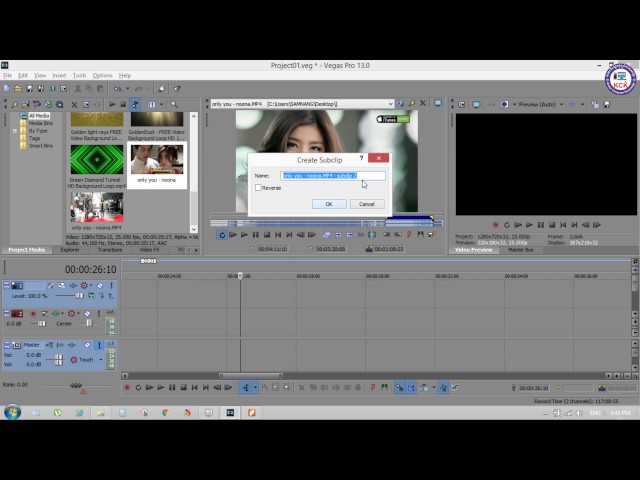Click OK in Create Subclip dialog

[329, 204]
